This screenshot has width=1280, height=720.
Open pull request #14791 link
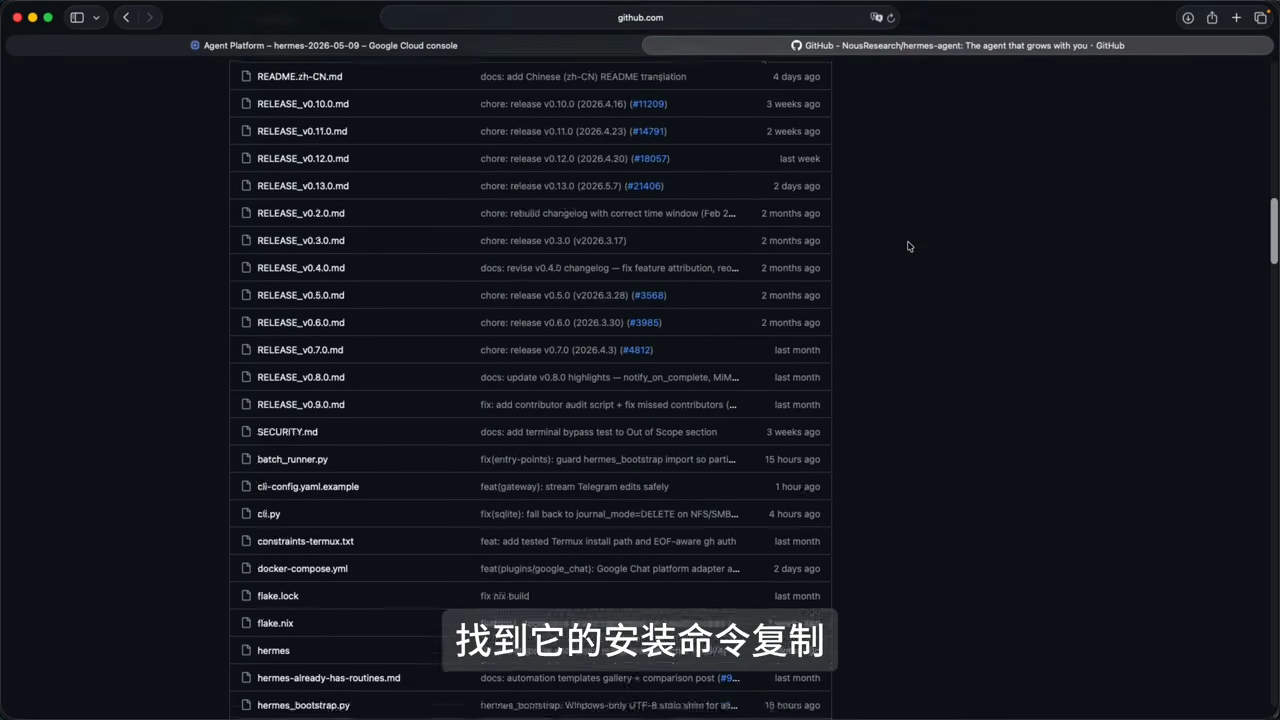648,131
